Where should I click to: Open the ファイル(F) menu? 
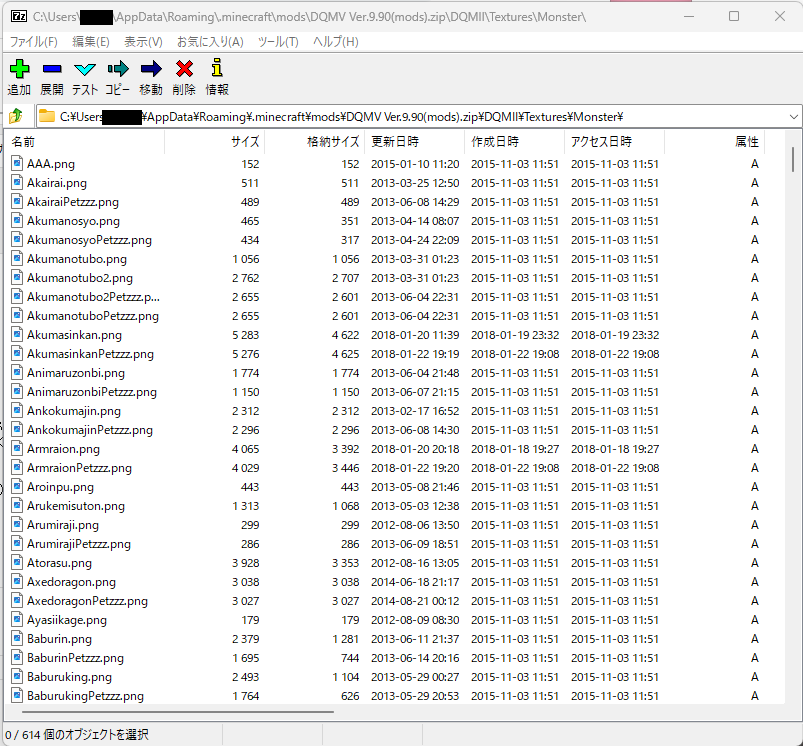tap(34, 41)
